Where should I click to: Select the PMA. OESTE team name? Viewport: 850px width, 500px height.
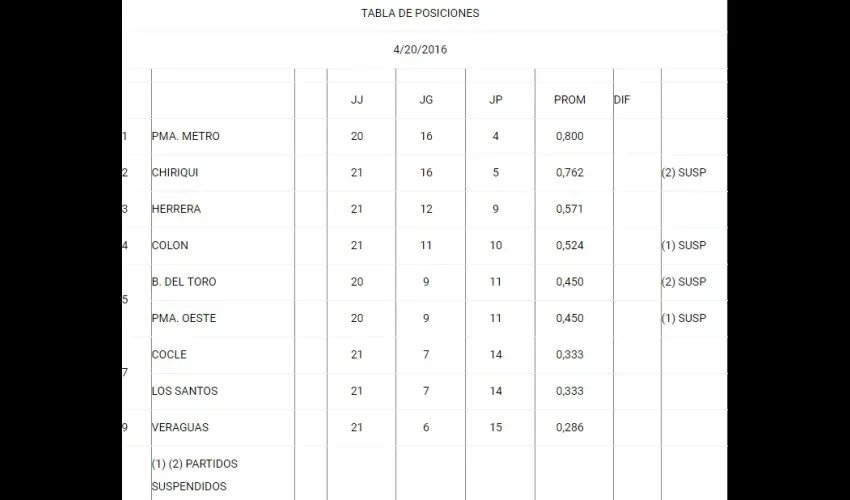coord(183,318)
